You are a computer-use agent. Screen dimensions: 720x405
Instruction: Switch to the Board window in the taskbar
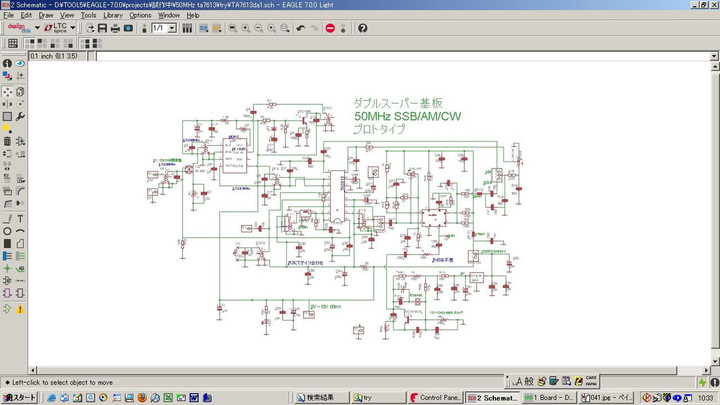(x=549, y=397)
